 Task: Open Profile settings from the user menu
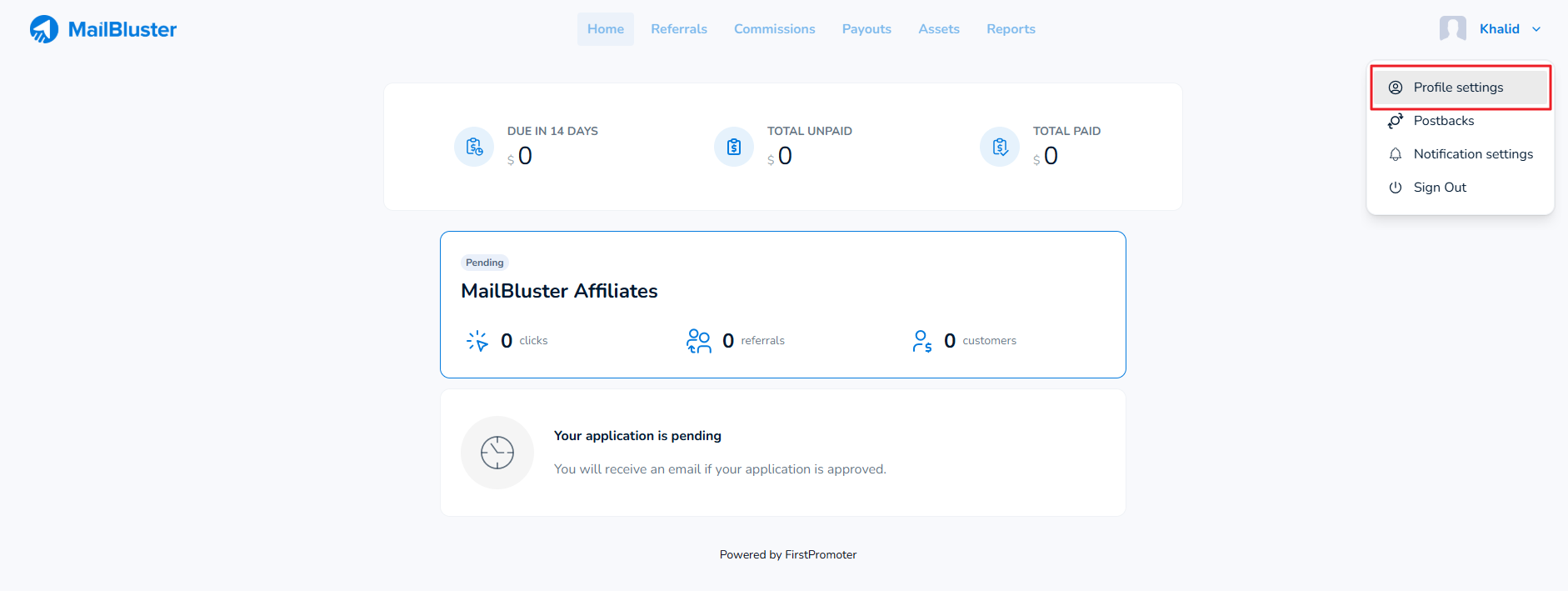click(x=1459, y=88)
